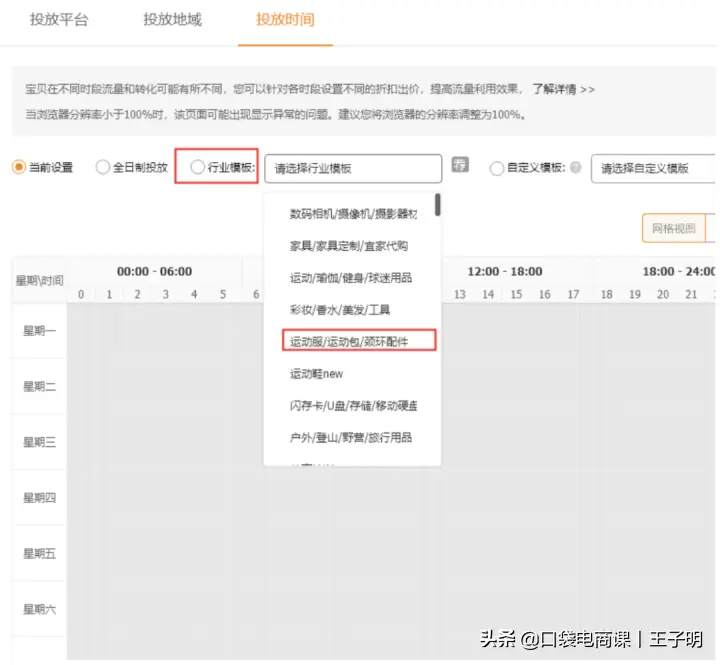Choose 运动鞋new from the list
This screenshot has width=720, height=665.
coord(316,374)
